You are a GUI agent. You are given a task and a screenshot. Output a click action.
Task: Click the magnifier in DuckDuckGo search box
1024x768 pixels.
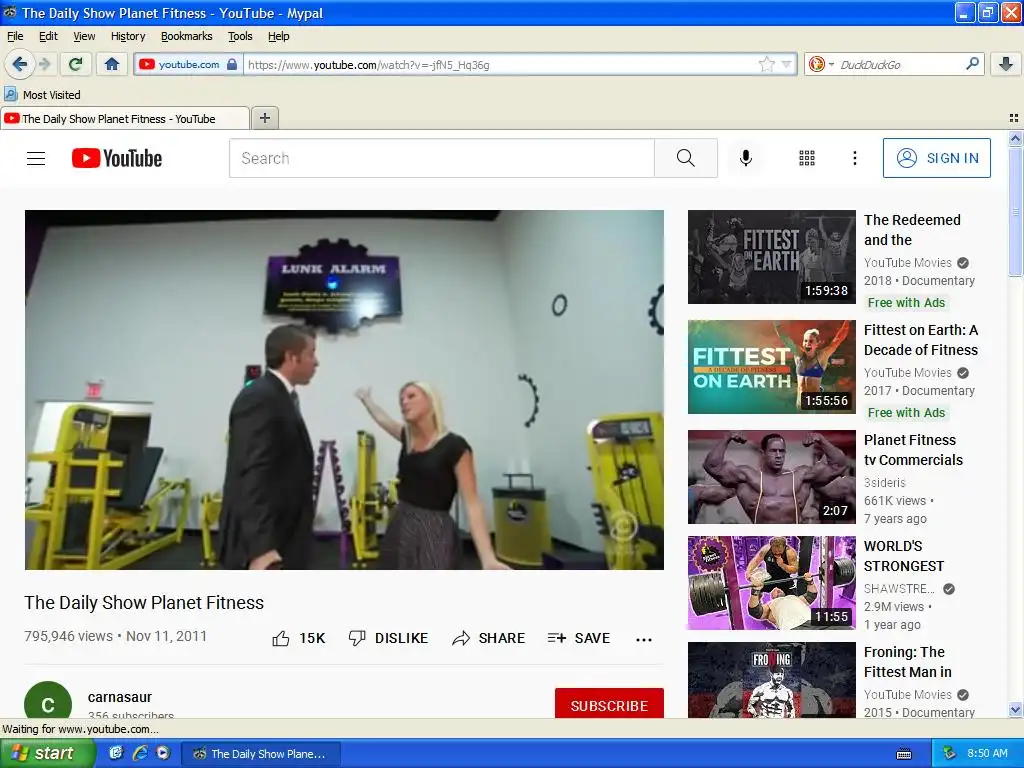tap(972, 64)
